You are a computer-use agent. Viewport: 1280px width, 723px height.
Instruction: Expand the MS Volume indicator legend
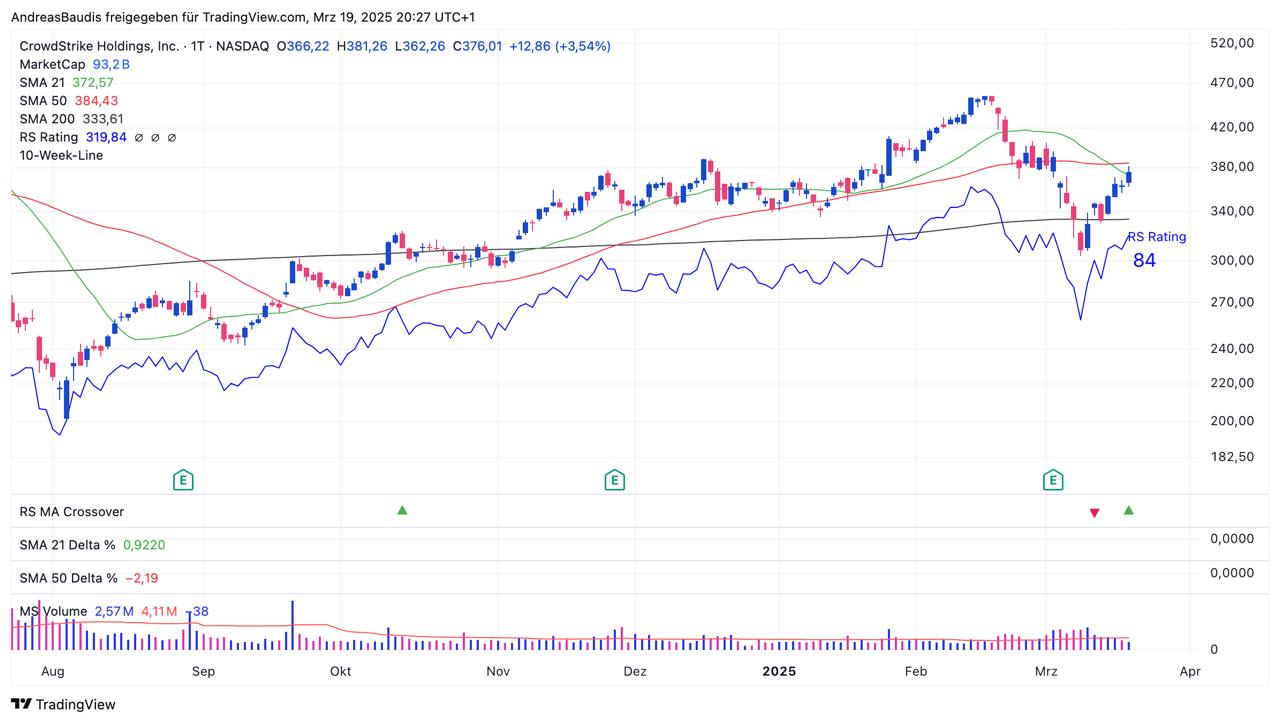(x=53, y=611)
